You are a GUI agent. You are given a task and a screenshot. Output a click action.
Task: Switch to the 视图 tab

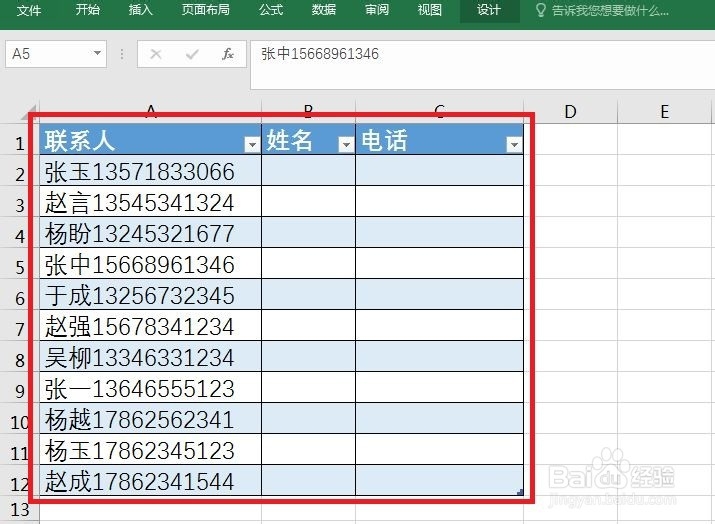coord(430,10)
